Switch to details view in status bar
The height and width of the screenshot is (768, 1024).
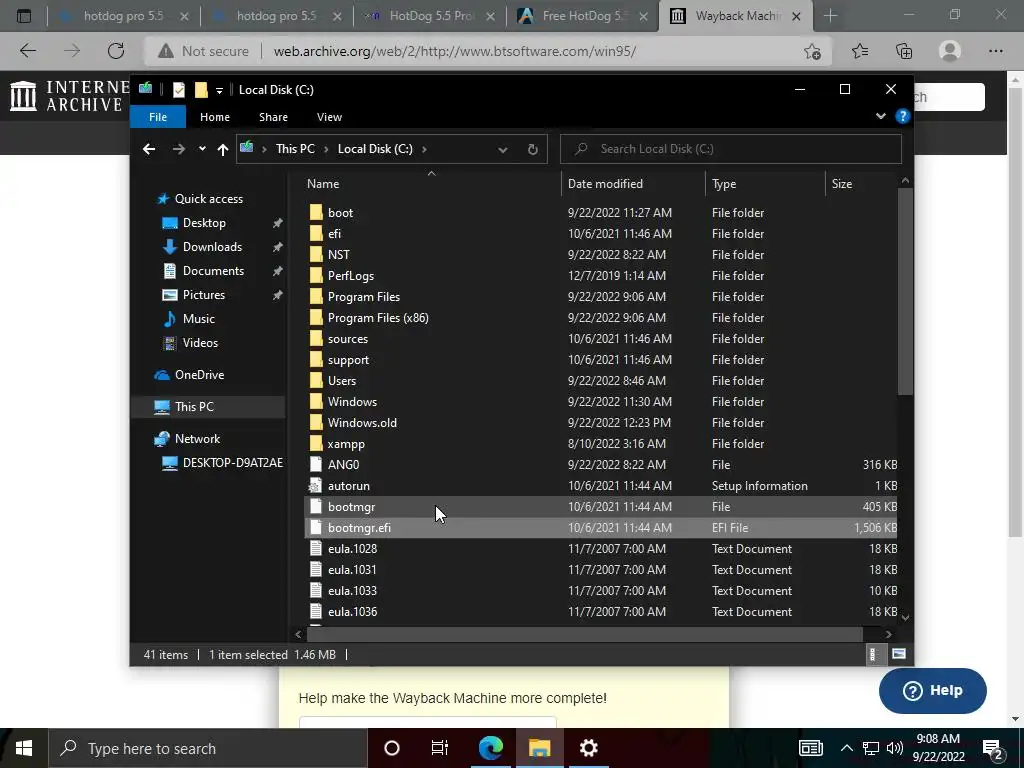tap(872, 654)
